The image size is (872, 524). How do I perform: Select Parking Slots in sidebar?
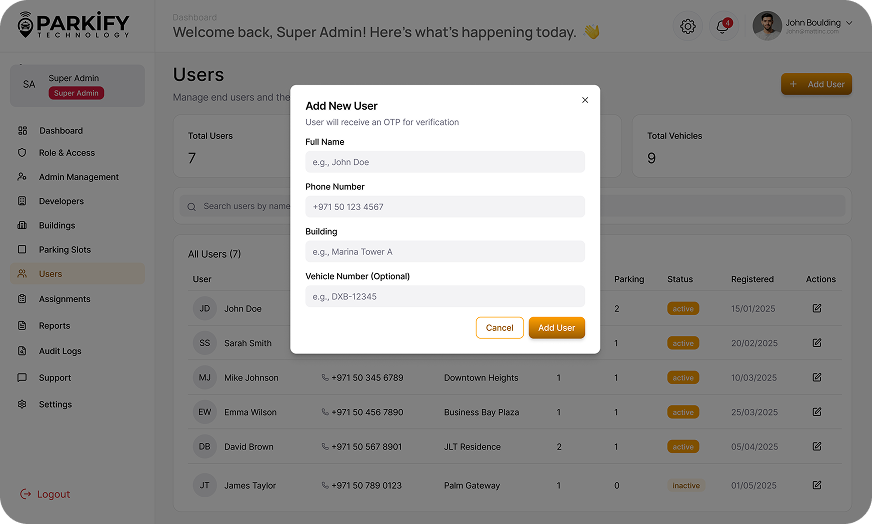pos(65,250)
